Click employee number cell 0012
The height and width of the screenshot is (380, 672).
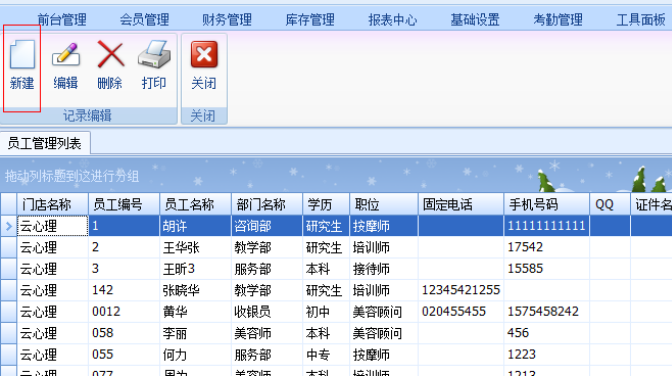[x=124, y=311]
